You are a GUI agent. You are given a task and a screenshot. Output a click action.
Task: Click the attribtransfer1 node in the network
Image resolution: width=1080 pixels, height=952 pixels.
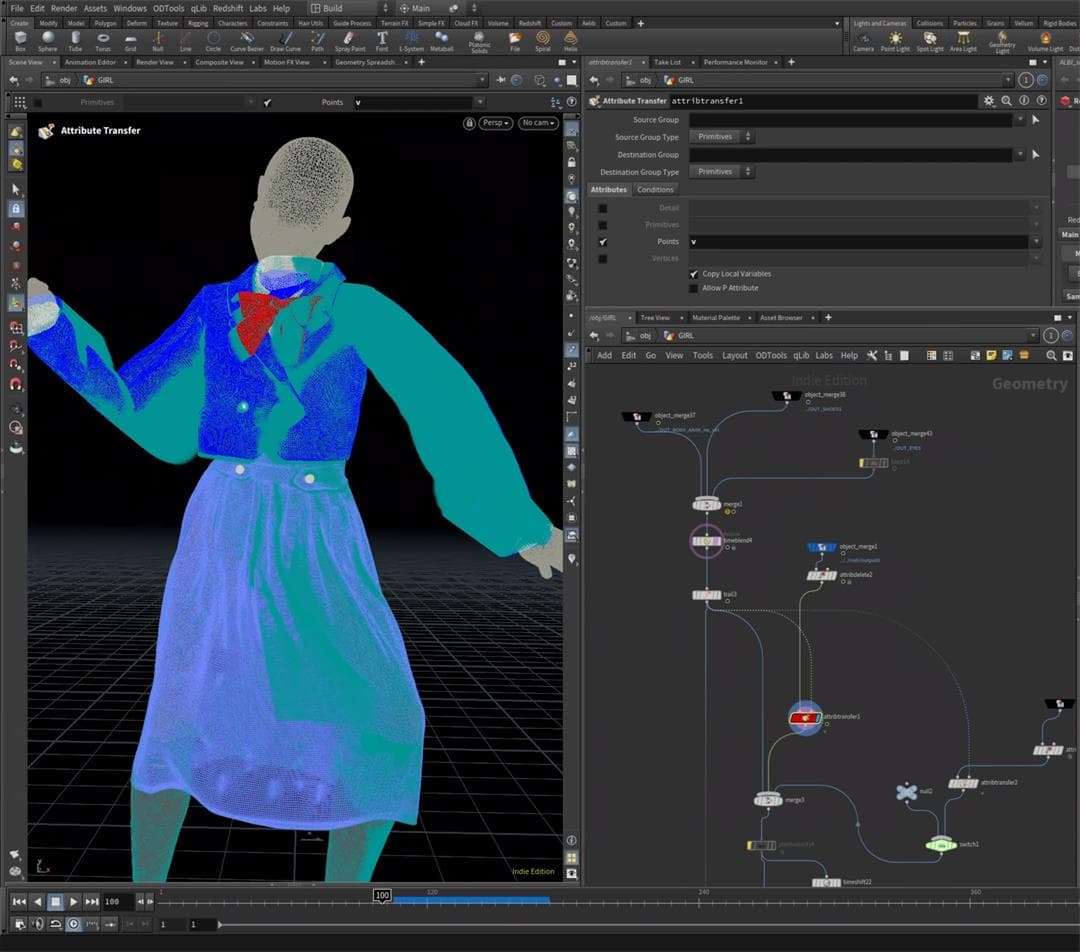point(805,717)
